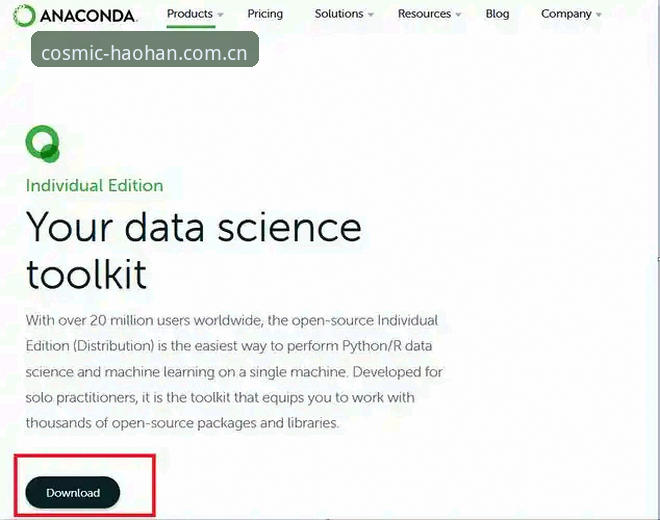This screenshot has width=660, height=520.
Task: Expand the Resources dropdown arrow
Action: (458, 15)
